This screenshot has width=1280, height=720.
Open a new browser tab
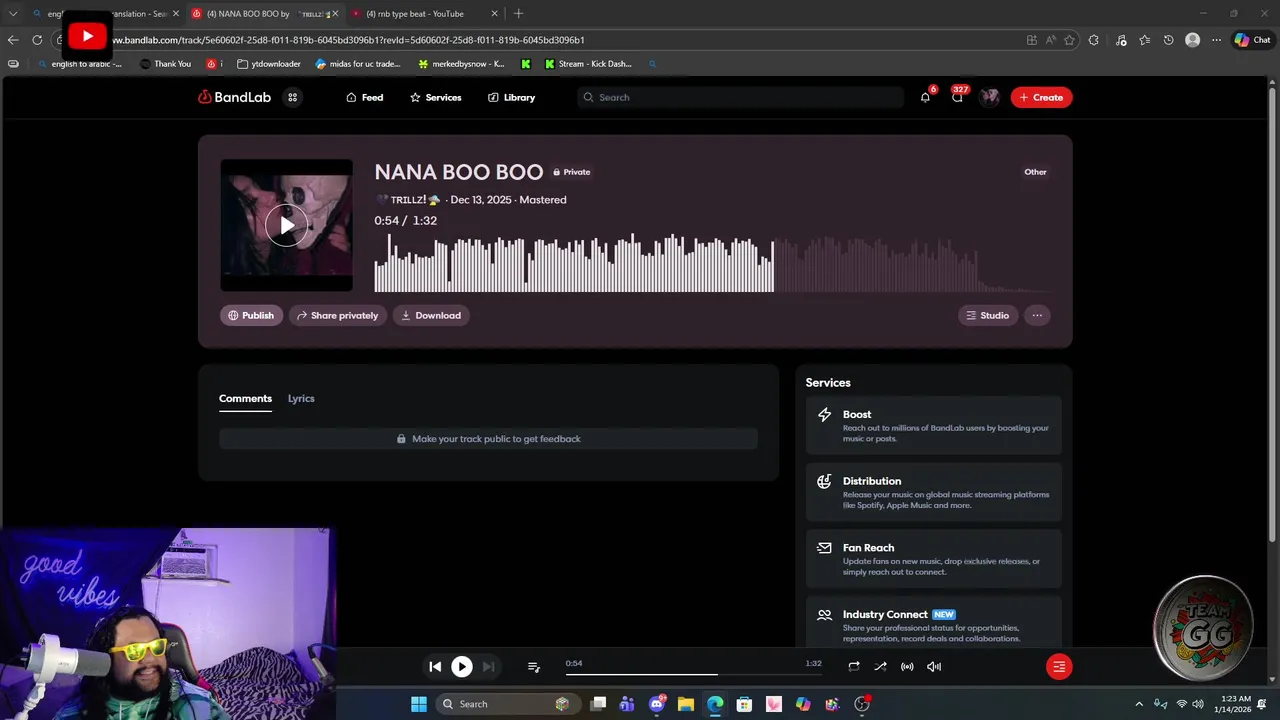click(x=518, y=14)
